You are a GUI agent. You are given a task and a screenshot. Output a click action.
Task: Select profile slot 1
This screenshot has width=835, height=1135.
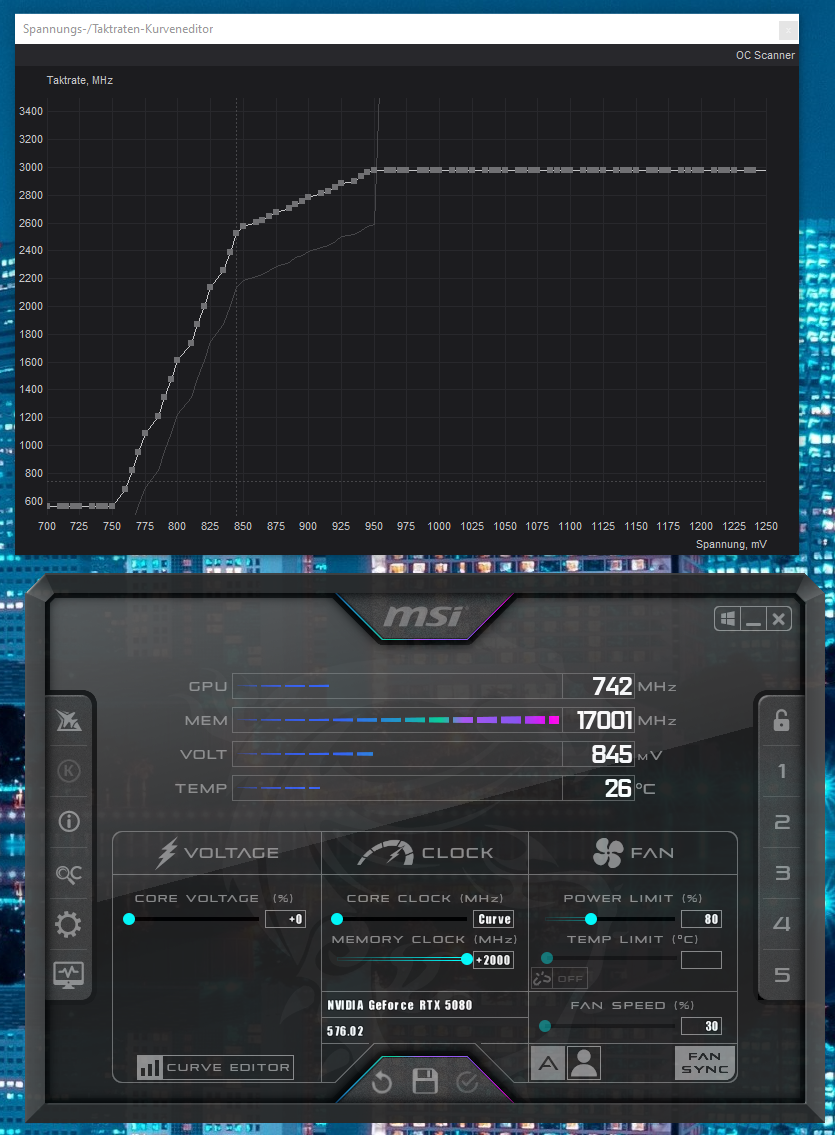[781, 771]
